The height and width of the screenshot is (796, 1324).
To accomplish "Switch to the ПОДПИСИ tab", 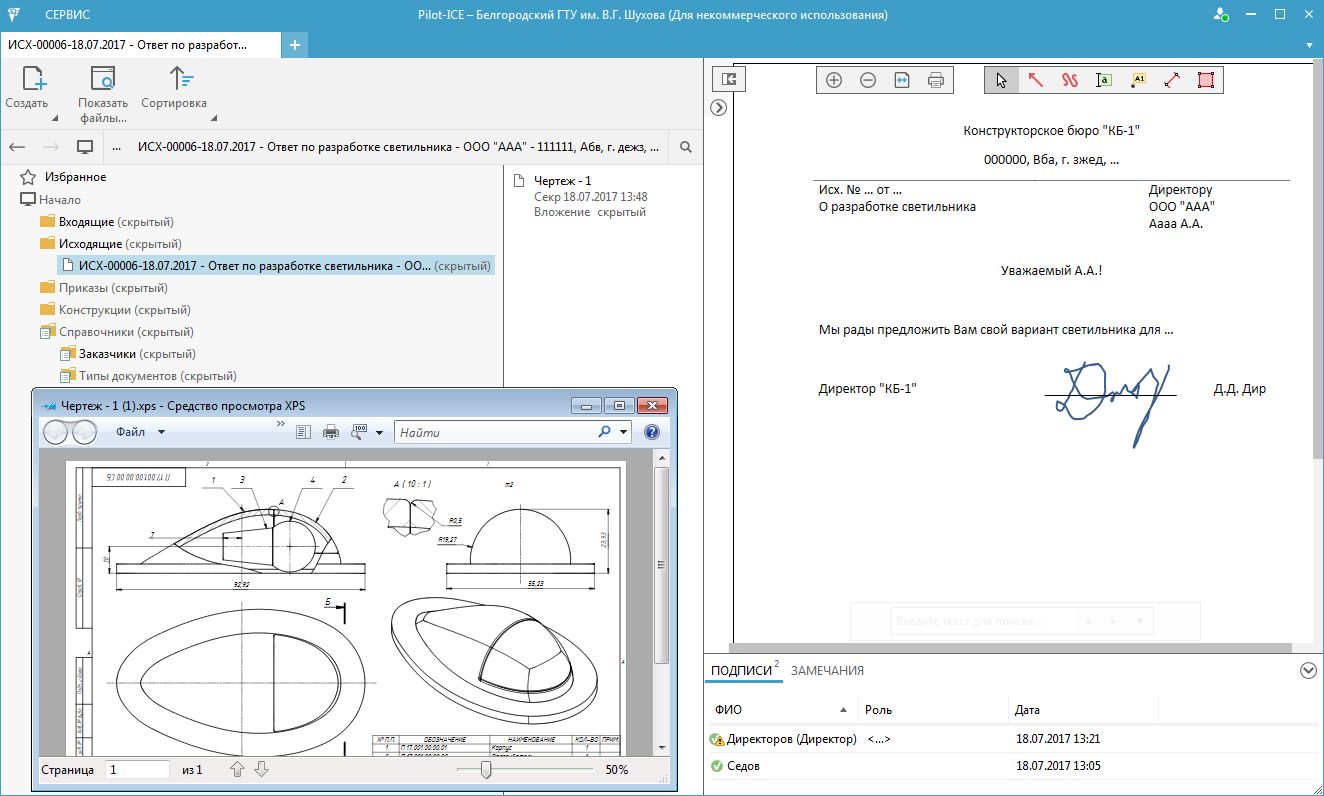I will (x=741, y=671).
